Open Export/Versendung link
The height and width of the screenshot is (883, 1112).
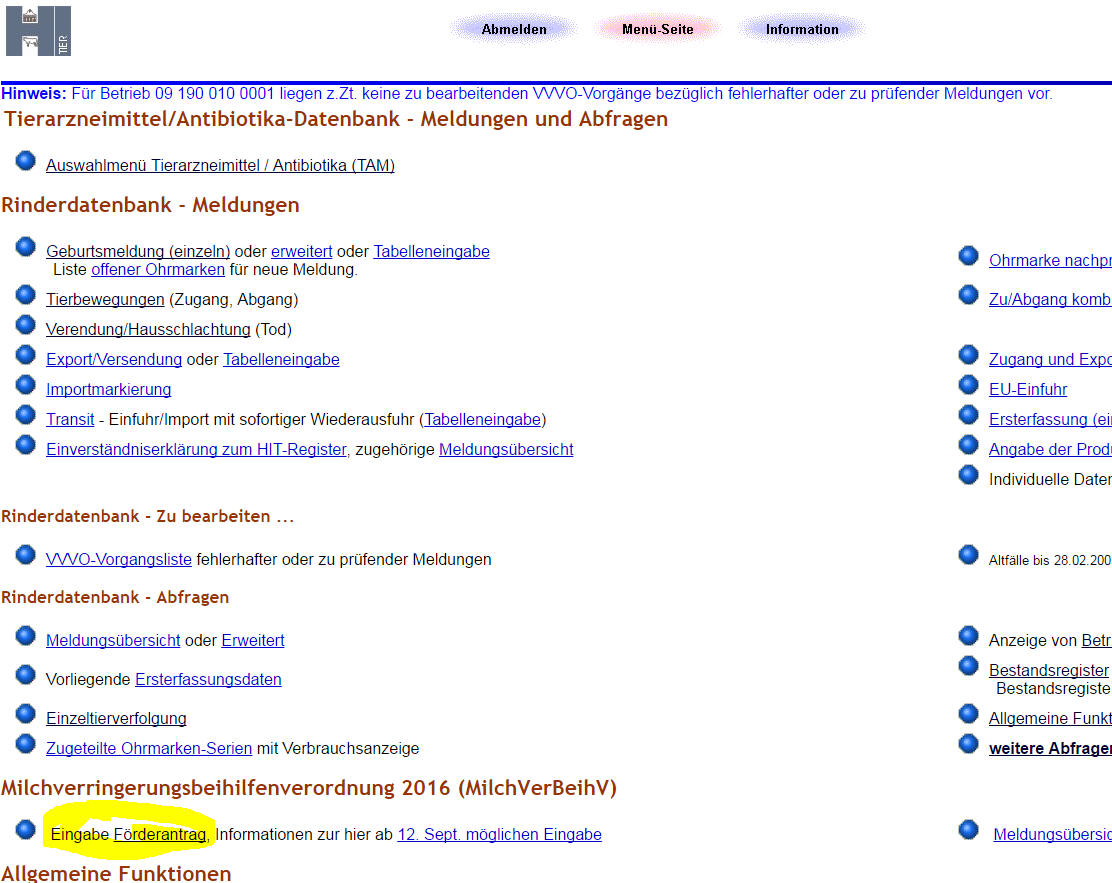pos(114,359)
